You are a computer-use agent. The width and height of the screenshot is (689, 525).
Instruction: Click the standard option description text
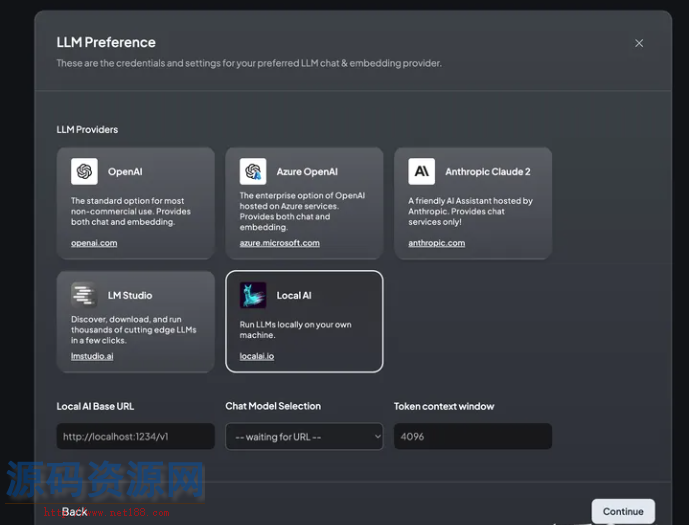(131, 211)
